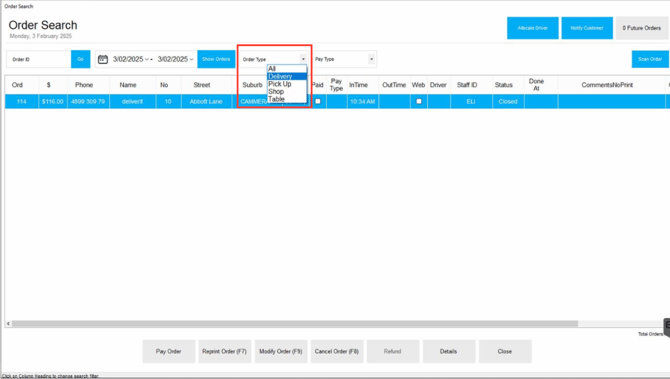Click Show Orders button

coord(216,59)
